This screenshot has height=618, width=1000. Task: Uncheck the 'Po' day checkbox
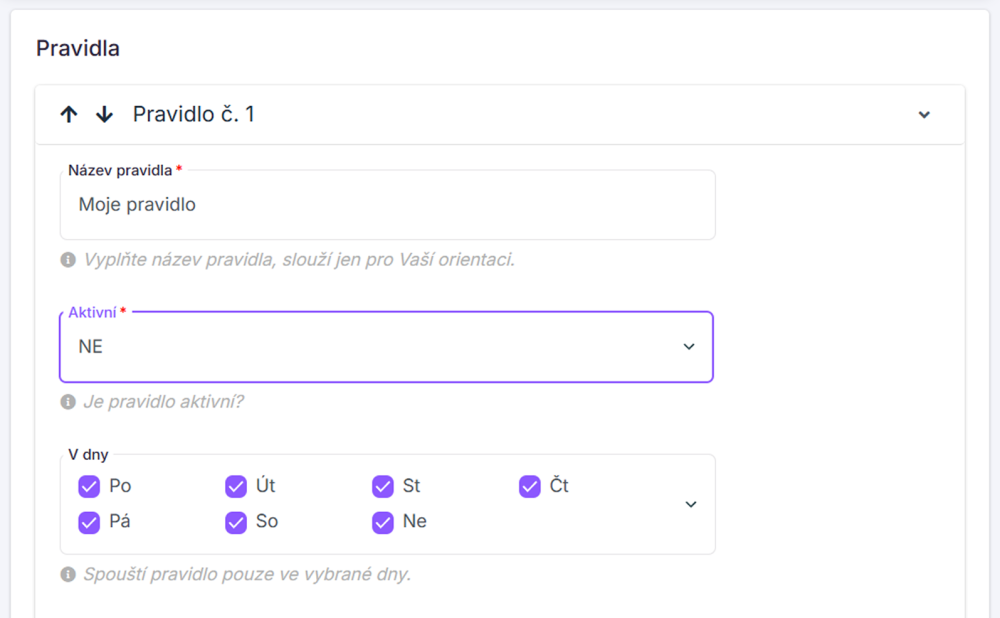click(x=89, y=487)
